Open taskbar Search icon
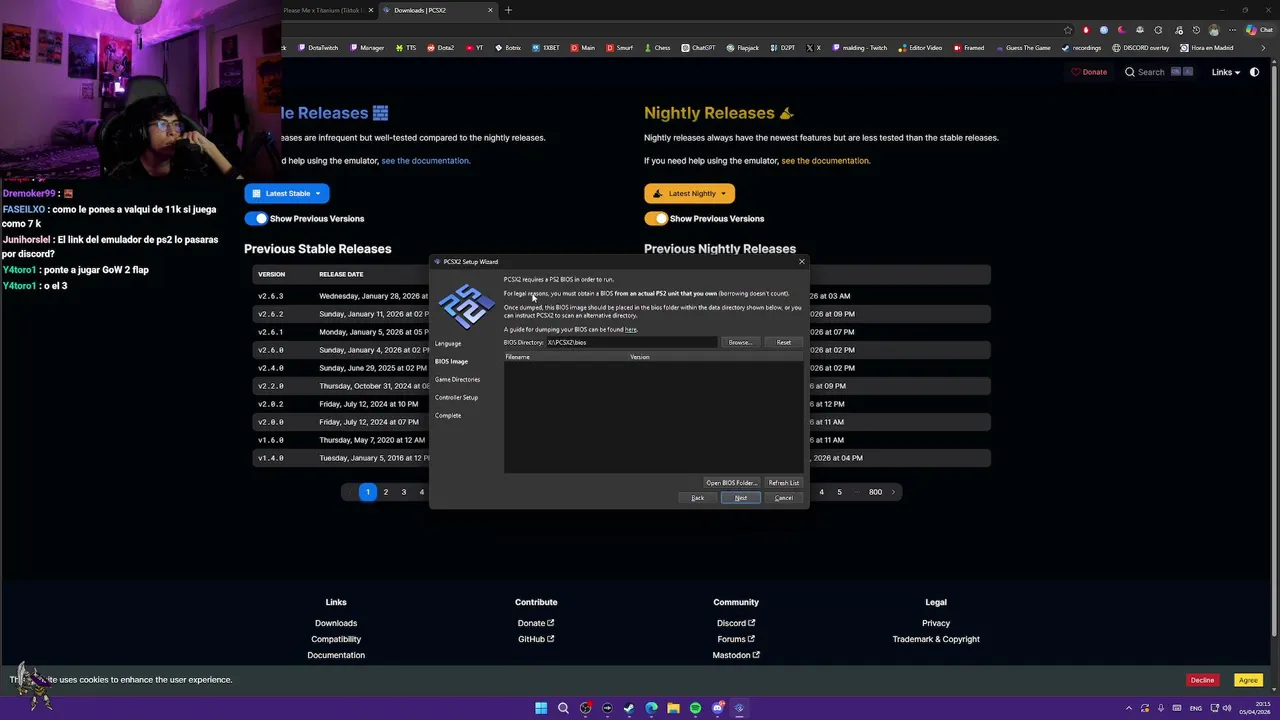Image resolution: width=1280 pixels, height=720 pixels. 563,708
